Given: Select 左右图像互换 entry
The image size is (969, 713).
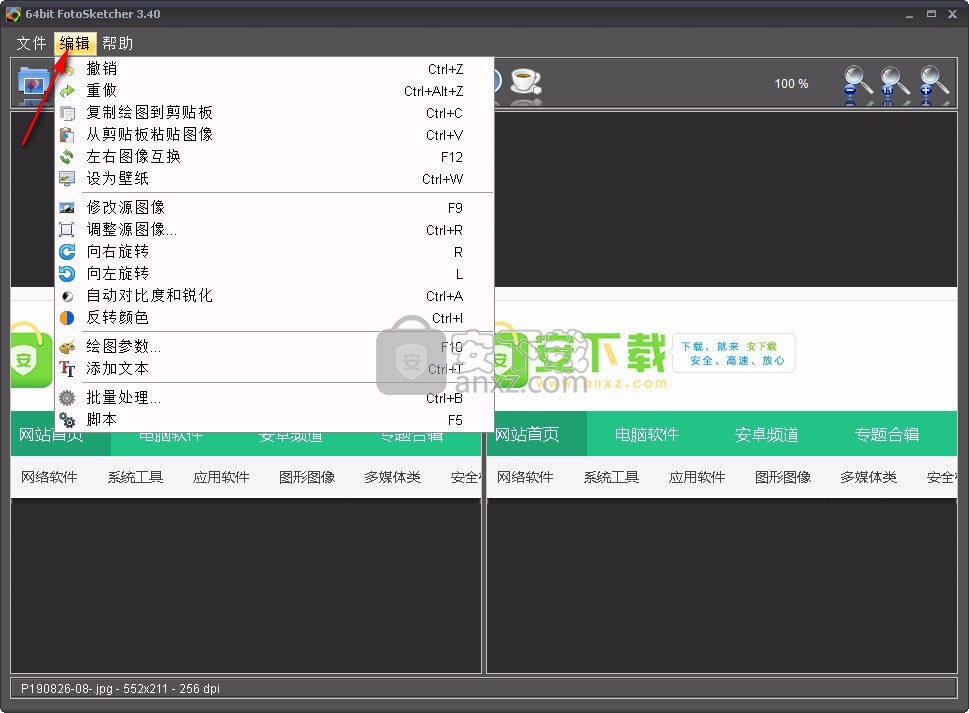Looking at the screenshot, I should (x=274, y=156).
